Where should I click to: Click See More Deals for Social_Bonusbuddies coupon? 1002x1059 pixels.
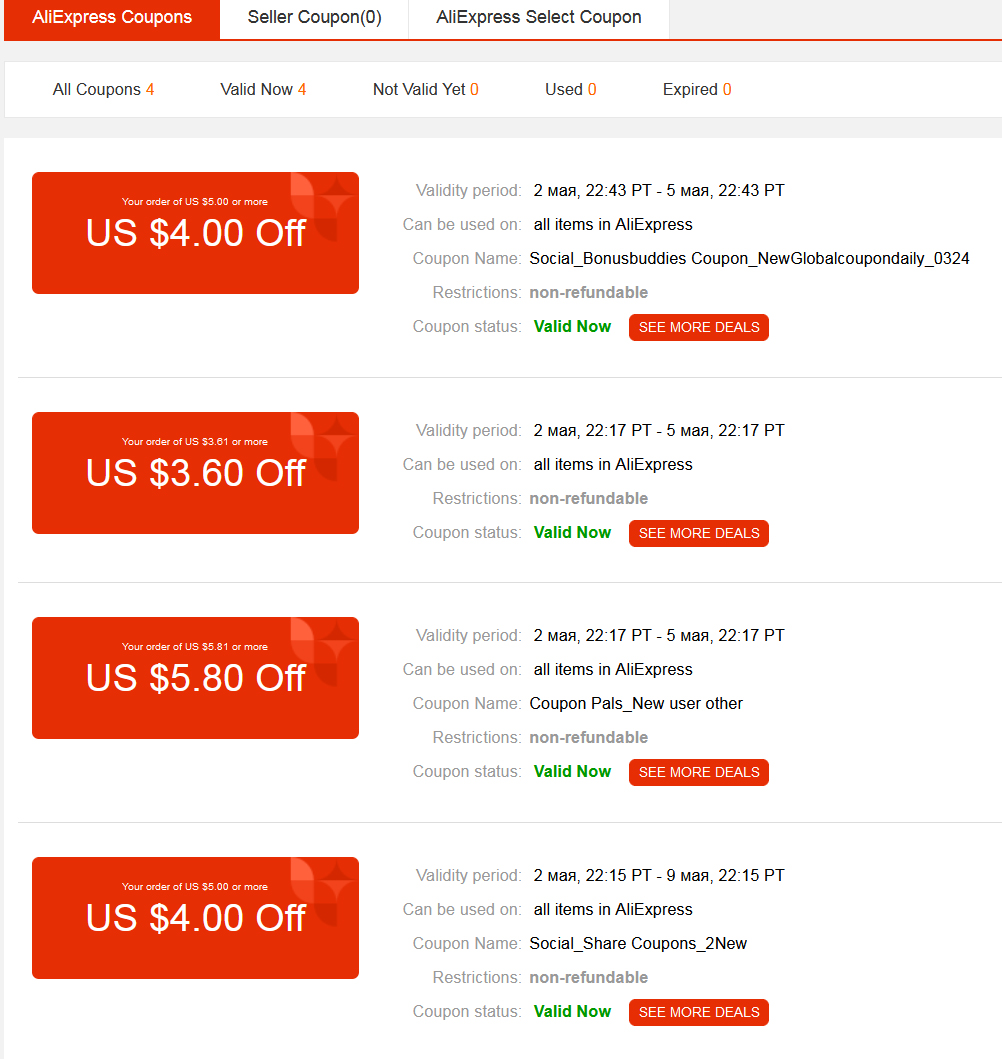click(x=699, y=328)
